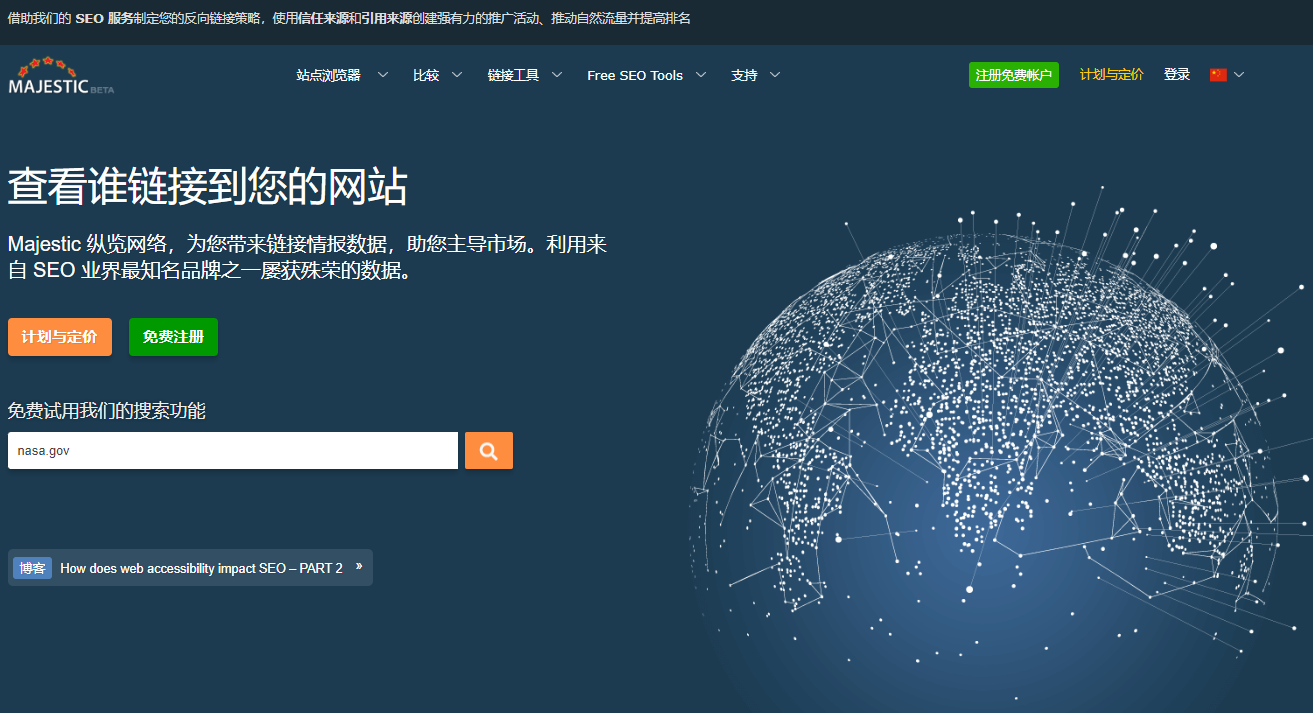Click the 登录 link
1313x713 pixels.
[x=1177, y=75]
